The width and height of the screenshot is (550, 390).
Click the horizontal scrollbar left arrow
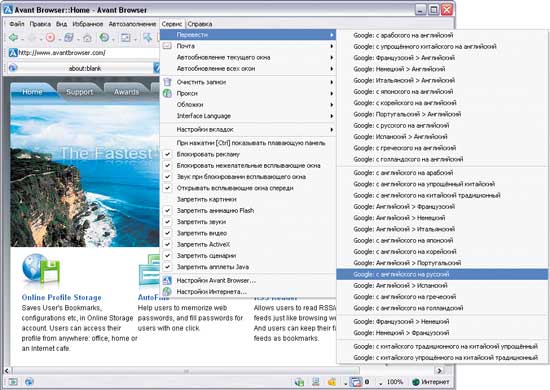tap(7, 370)
